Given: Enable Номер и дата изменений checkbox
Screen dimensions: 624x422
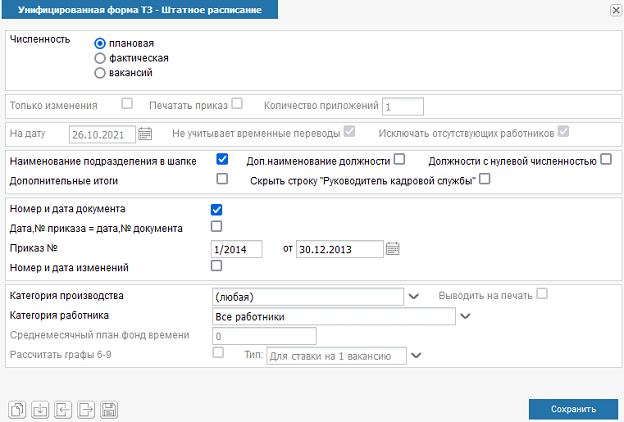Looking at the screenshot, I should click(x=216, y=266).
